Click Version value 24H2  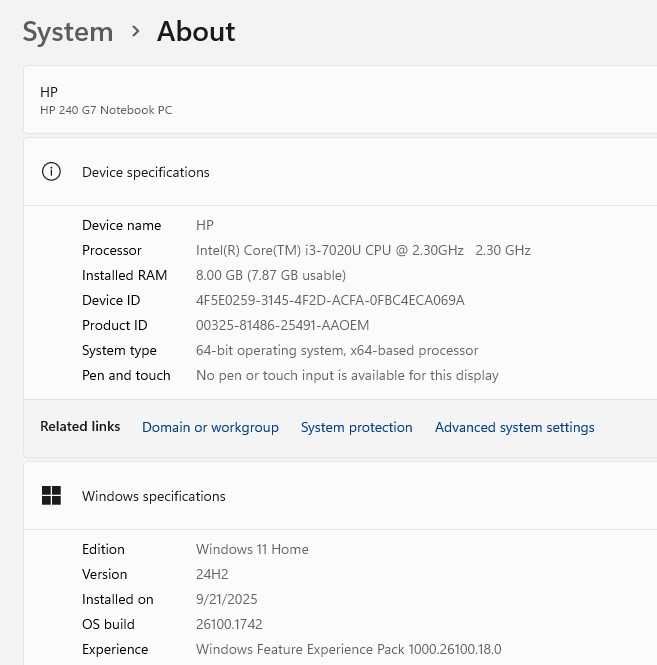coord(212,574)
